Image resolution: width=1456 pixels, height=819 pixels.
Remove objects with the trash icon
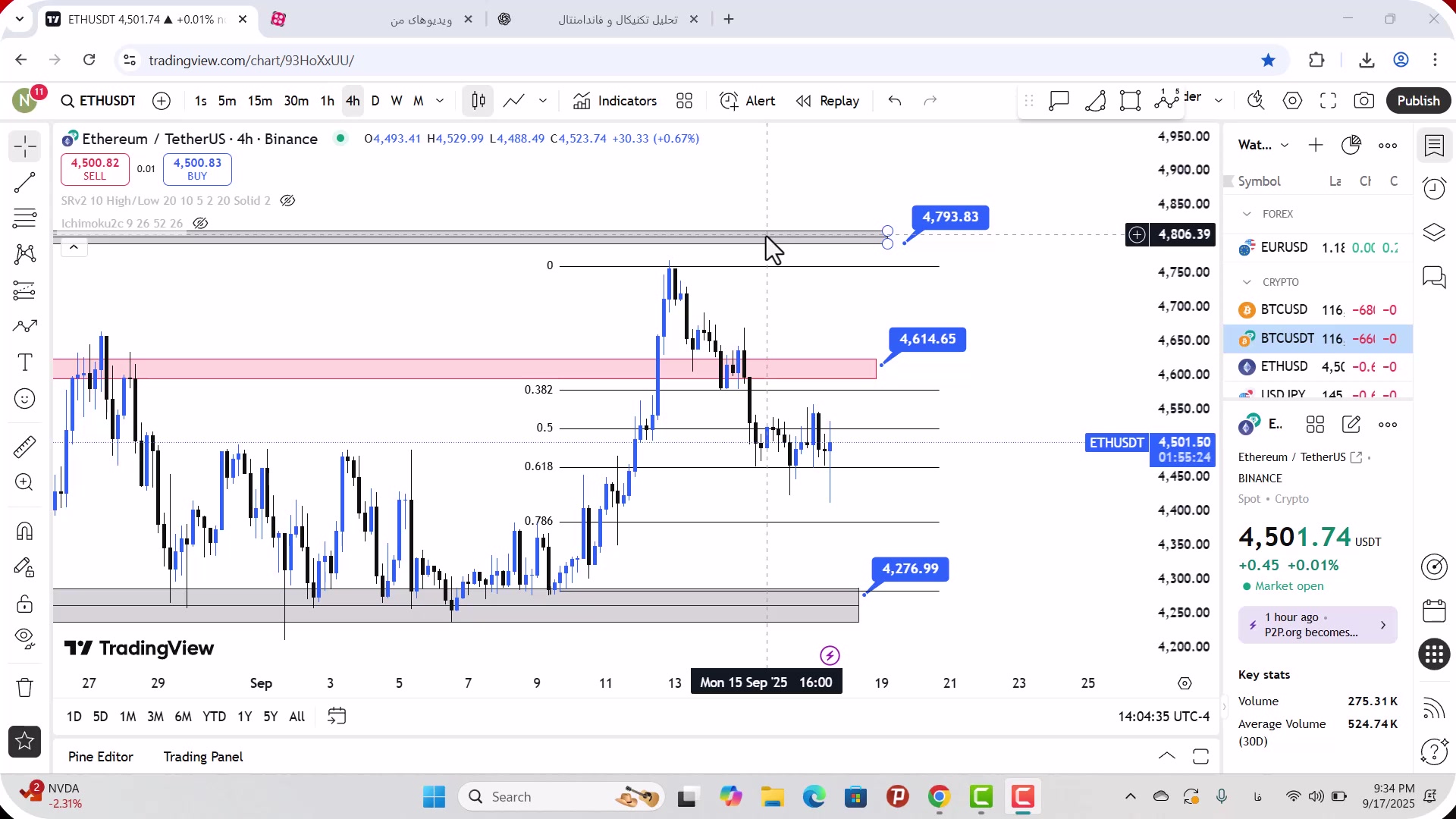point(24,687)
